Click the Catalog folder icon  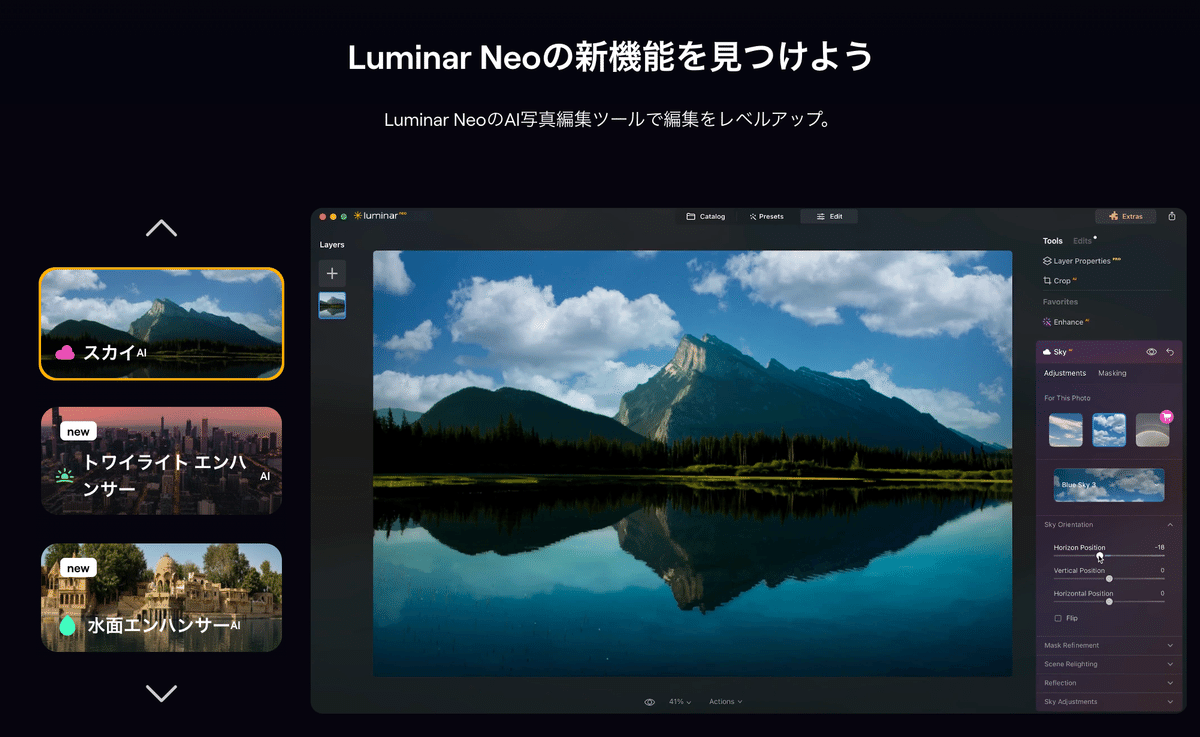tap(691, 216)
